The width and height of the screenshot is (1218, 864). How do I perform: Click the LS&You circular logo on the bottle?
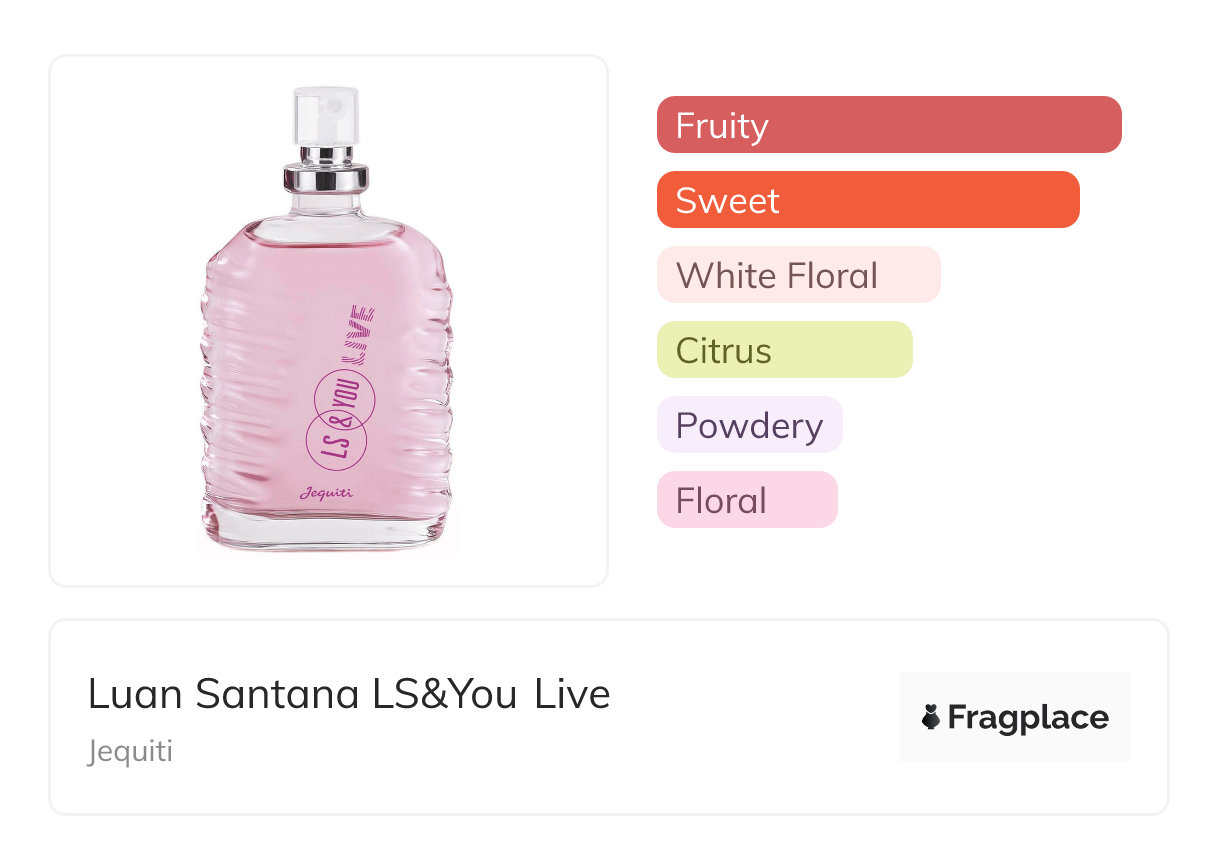pyautogui.click(x=342, y=422)
